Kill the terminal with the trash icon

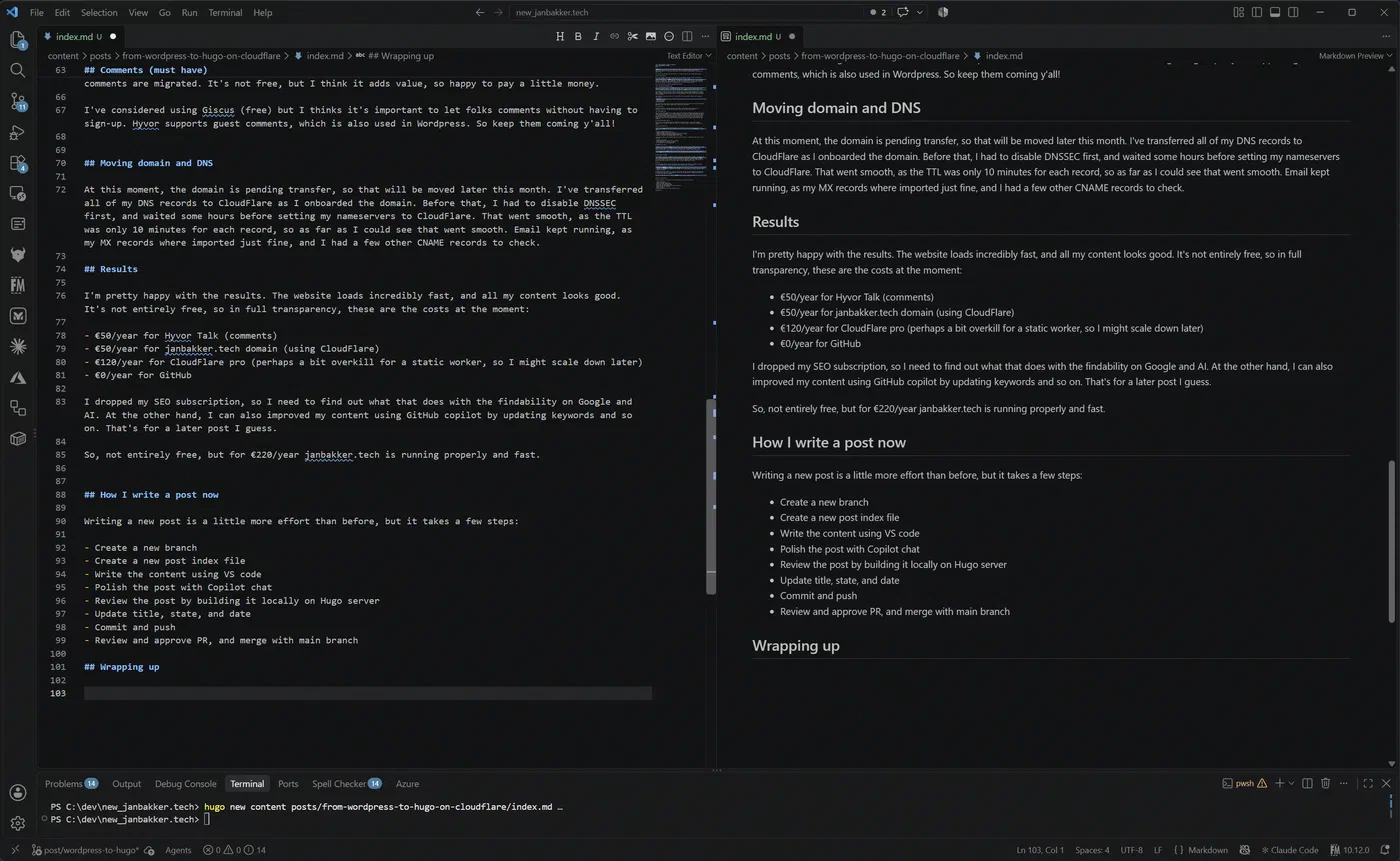coord(1326,784)
